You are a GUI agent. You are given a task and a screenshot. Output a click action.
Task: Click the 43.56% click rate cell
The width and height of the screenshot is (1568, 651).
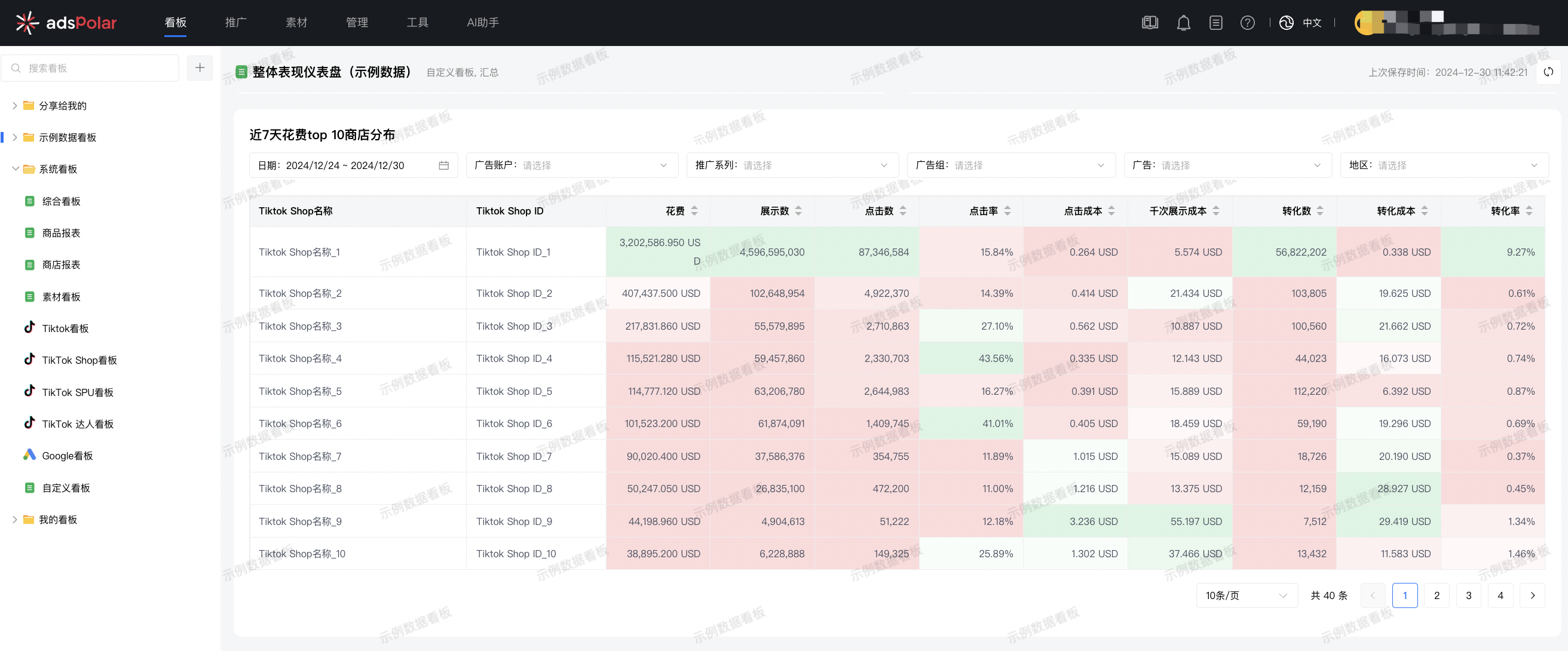972,358
